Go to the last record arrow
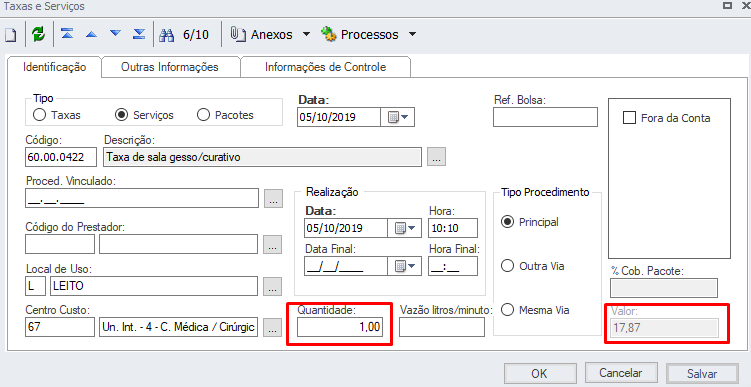This screenshot has height=387, width=751. click(x=139, y=34)
